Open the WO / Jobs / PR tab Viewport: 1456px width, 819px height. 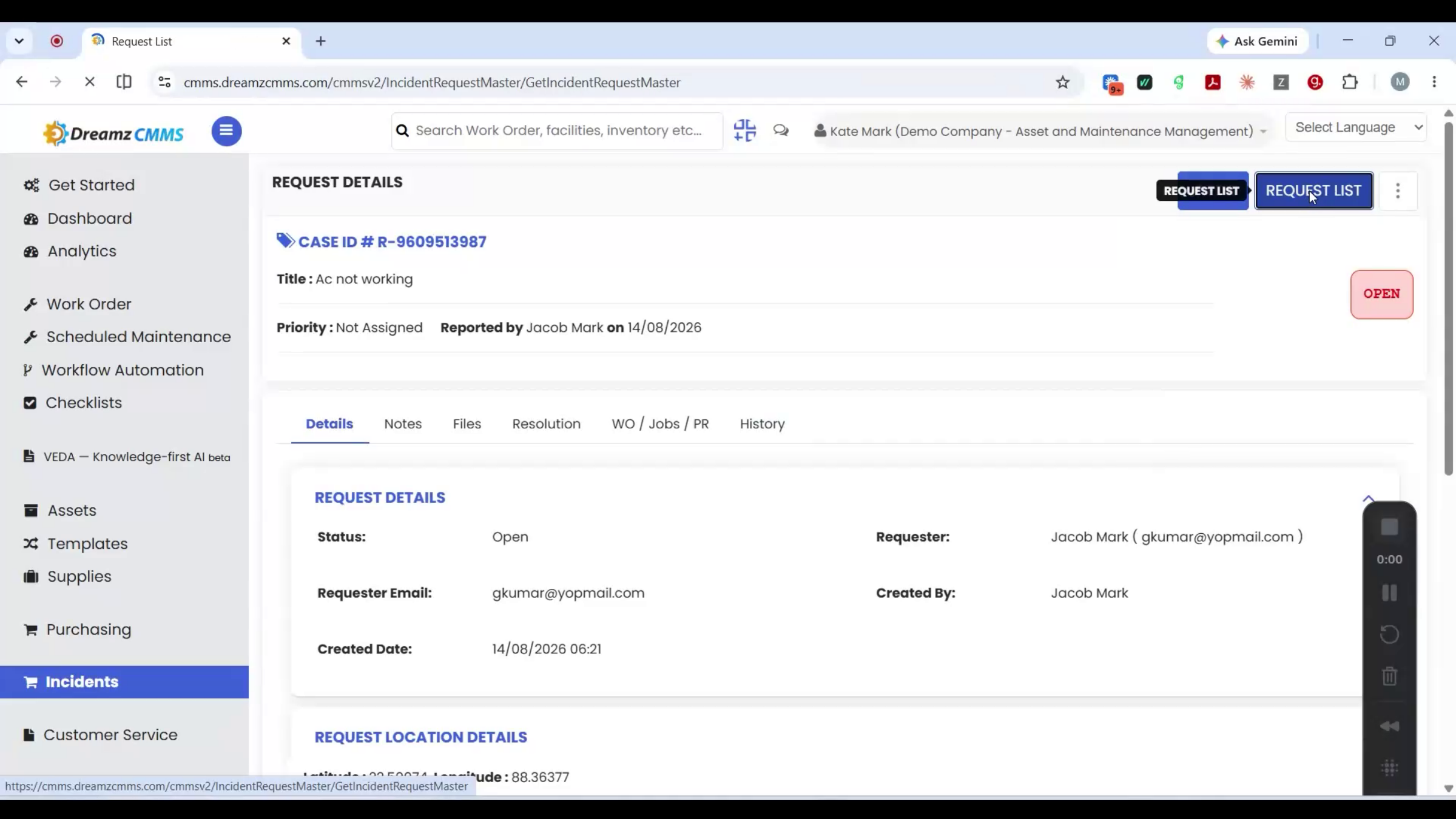660,424
